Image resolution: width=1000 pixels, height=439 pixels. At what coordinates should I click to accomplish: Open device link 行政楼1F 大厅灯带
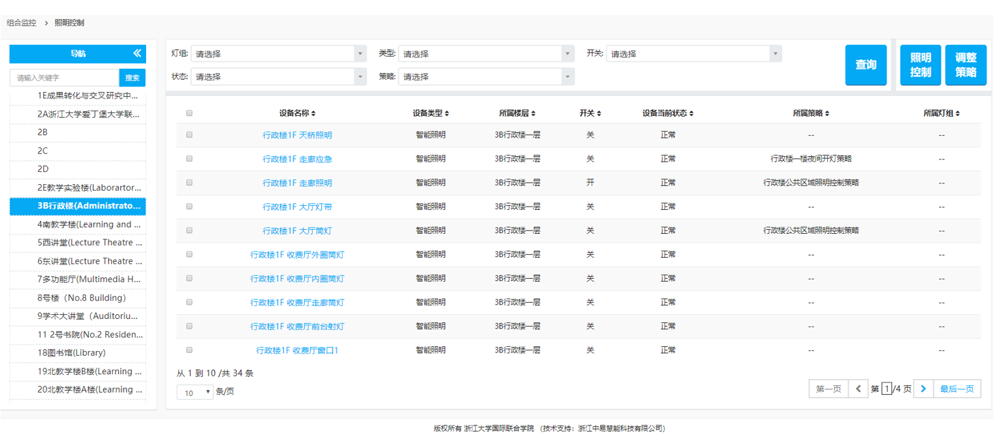297,207
